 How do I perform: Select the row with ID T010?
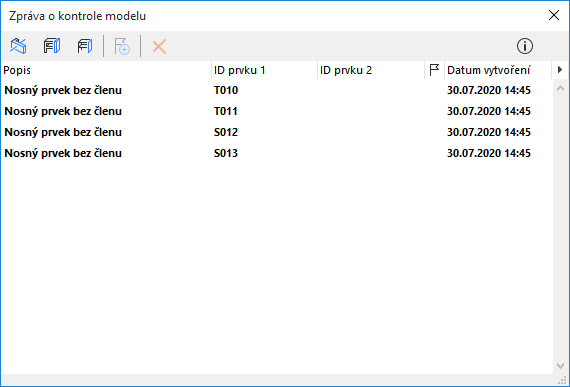(x=277, y=90)
